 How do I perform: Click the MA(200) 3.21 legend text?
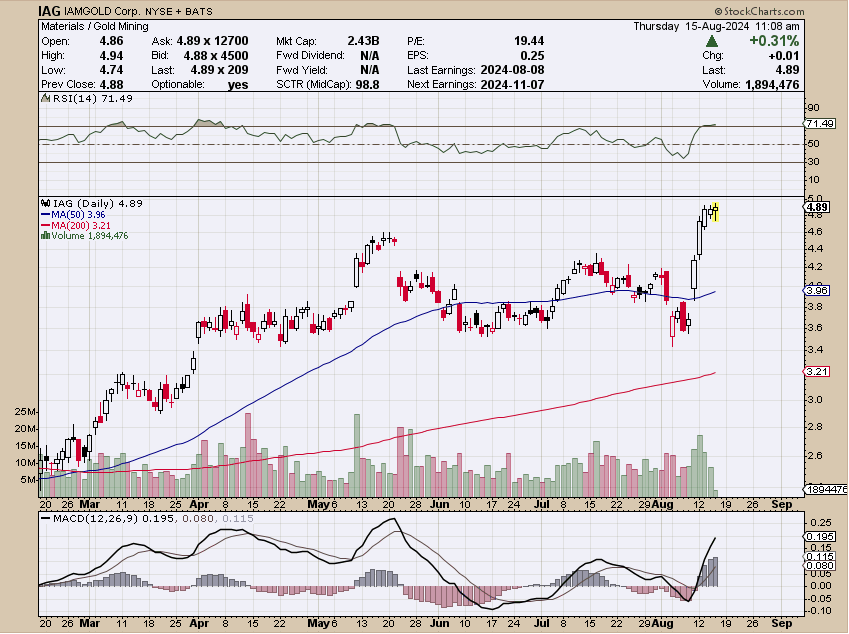81,225
